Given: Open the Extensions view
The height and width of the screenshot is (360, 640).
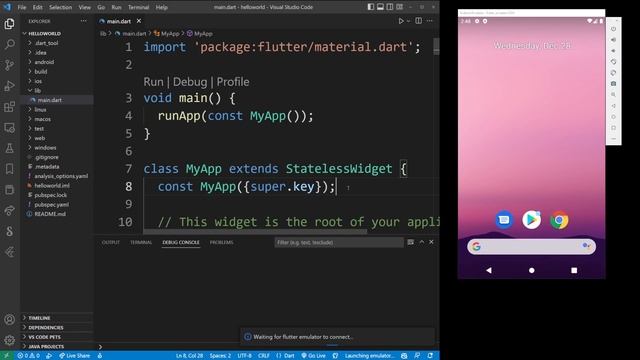Looking at the screenshot, I should [9, 107].
